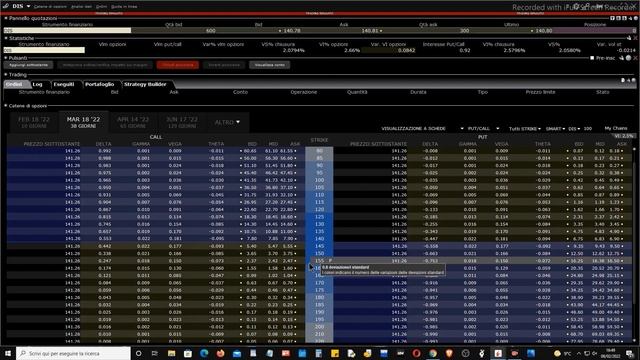Collapse the Statistiche section
Screen dimensions: 640x360
pos(6,38)
